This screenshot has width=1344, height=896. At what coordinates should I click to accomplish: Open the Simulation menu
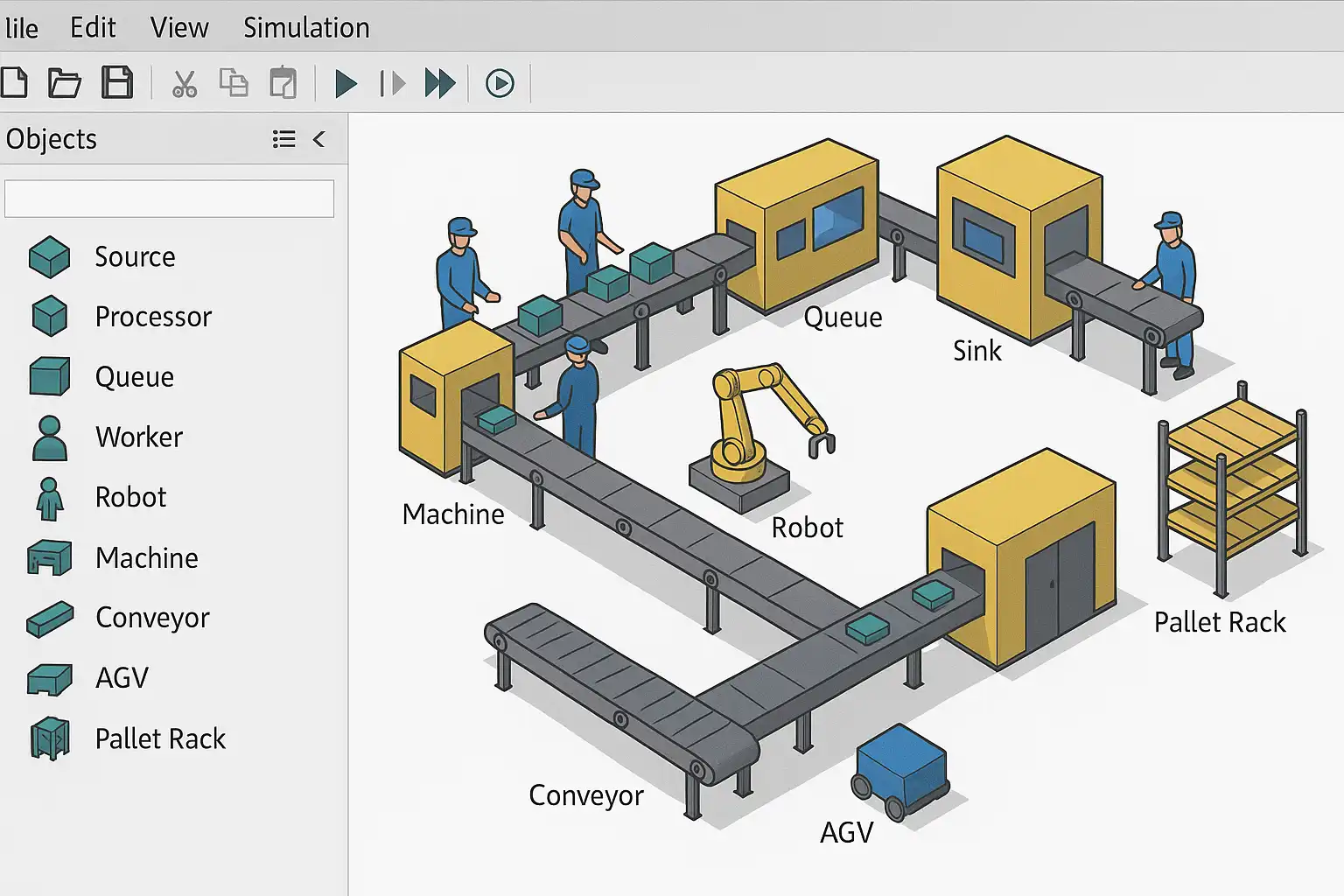[x=306, y=28]
